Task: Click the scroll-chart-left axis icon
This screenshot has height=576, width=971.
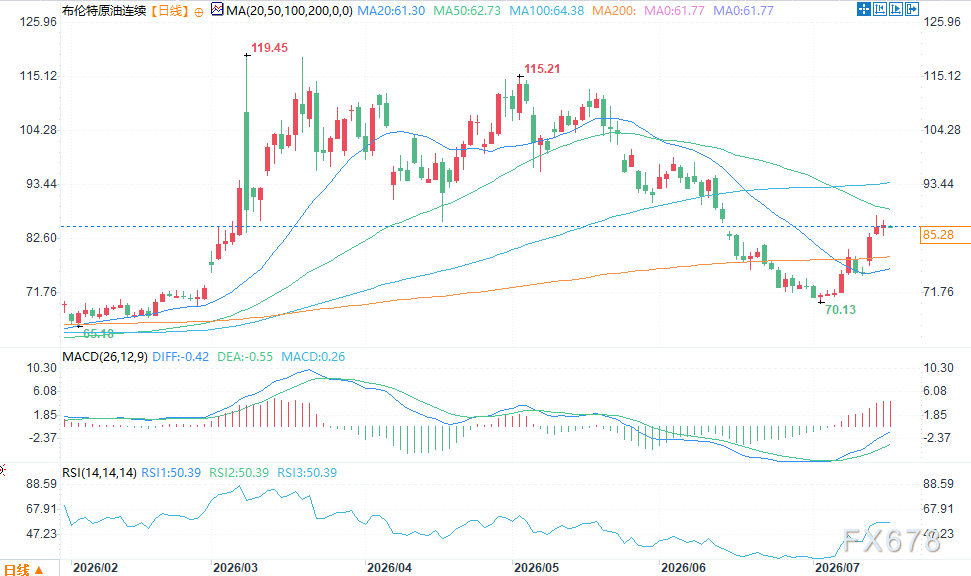Action: 880,9
